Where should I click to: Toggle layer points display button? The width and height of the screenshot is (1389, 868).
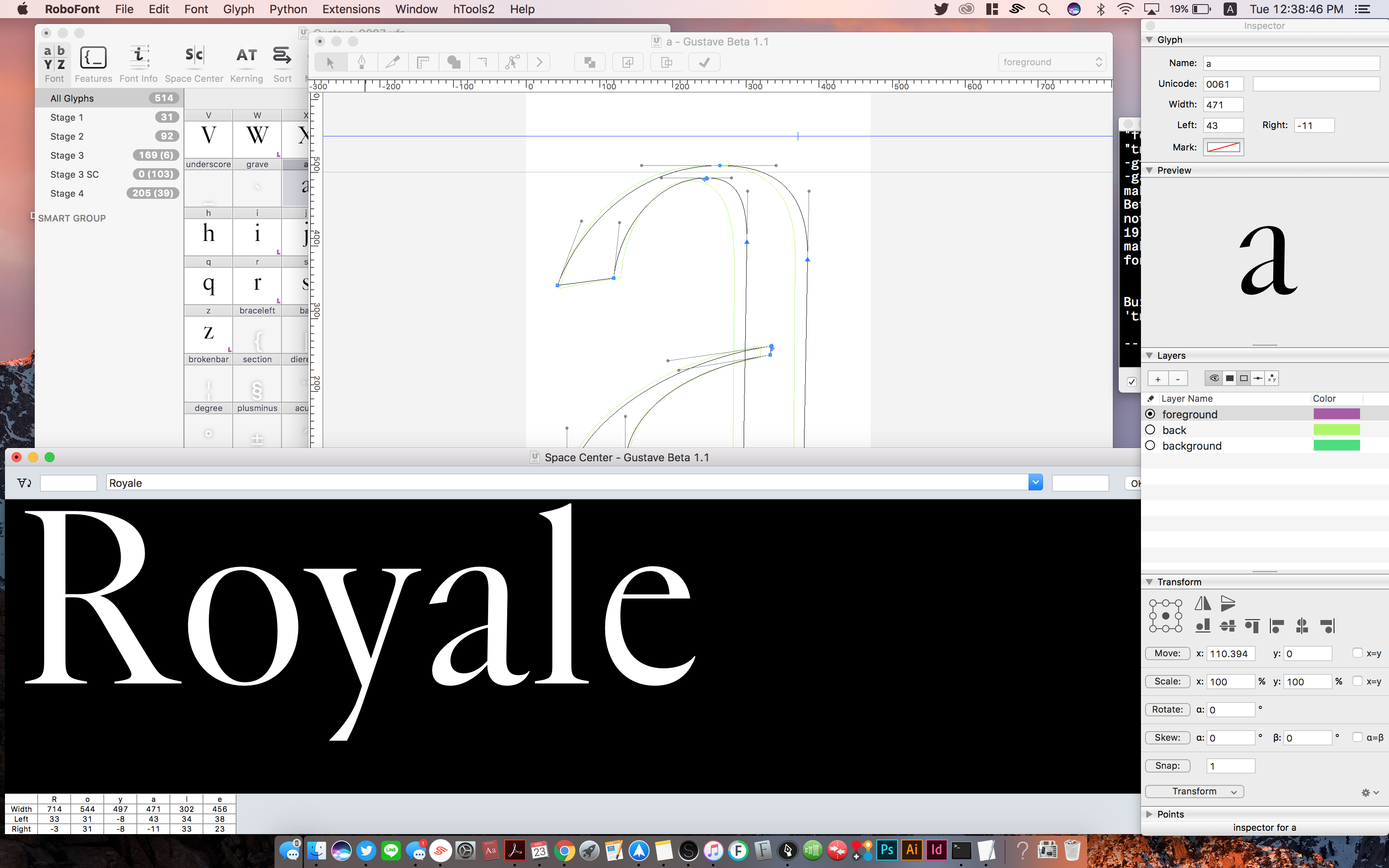click(x=1258, y=378)
